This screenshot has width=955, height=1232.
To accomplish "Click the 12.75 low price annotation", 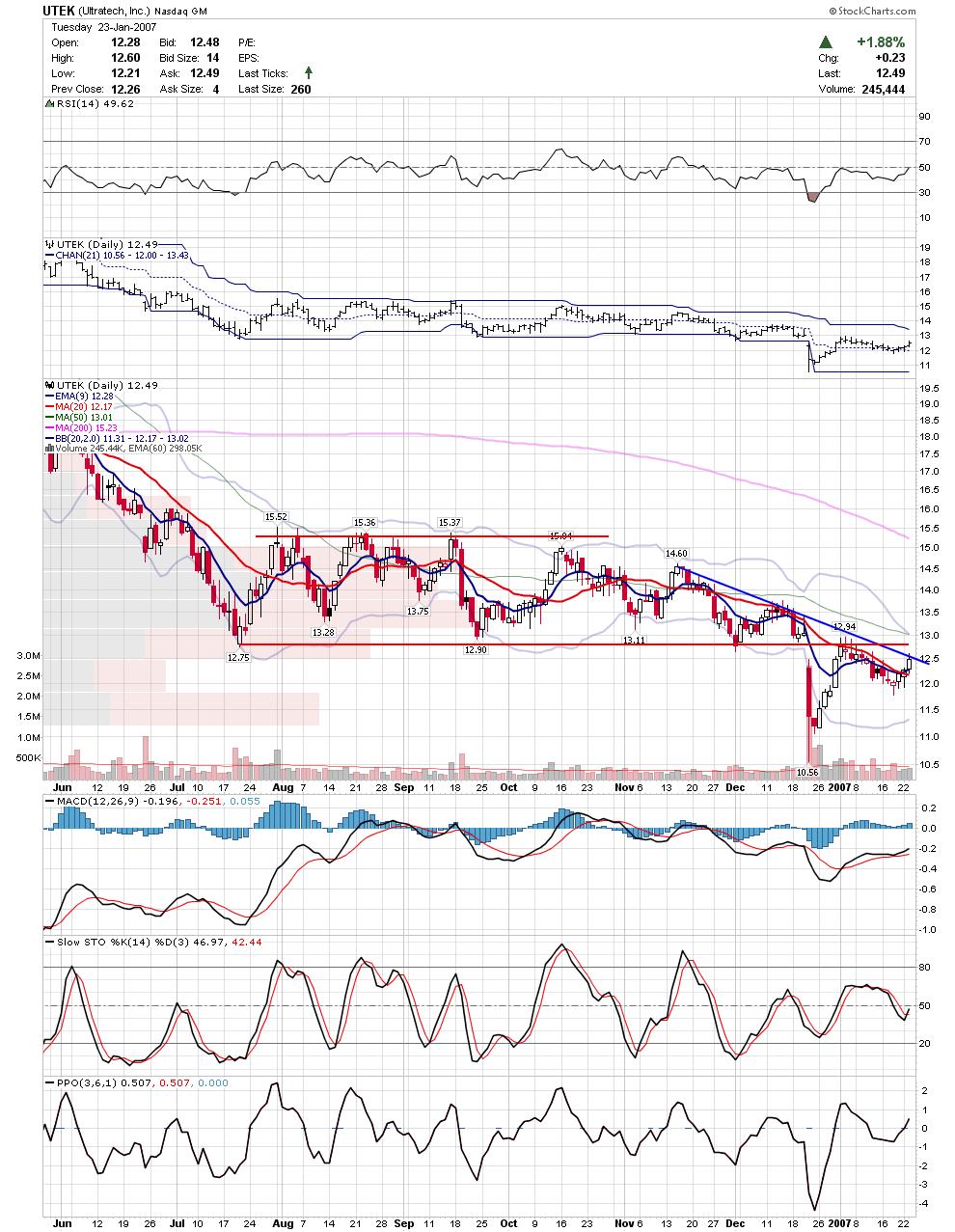I will [238, 657].
